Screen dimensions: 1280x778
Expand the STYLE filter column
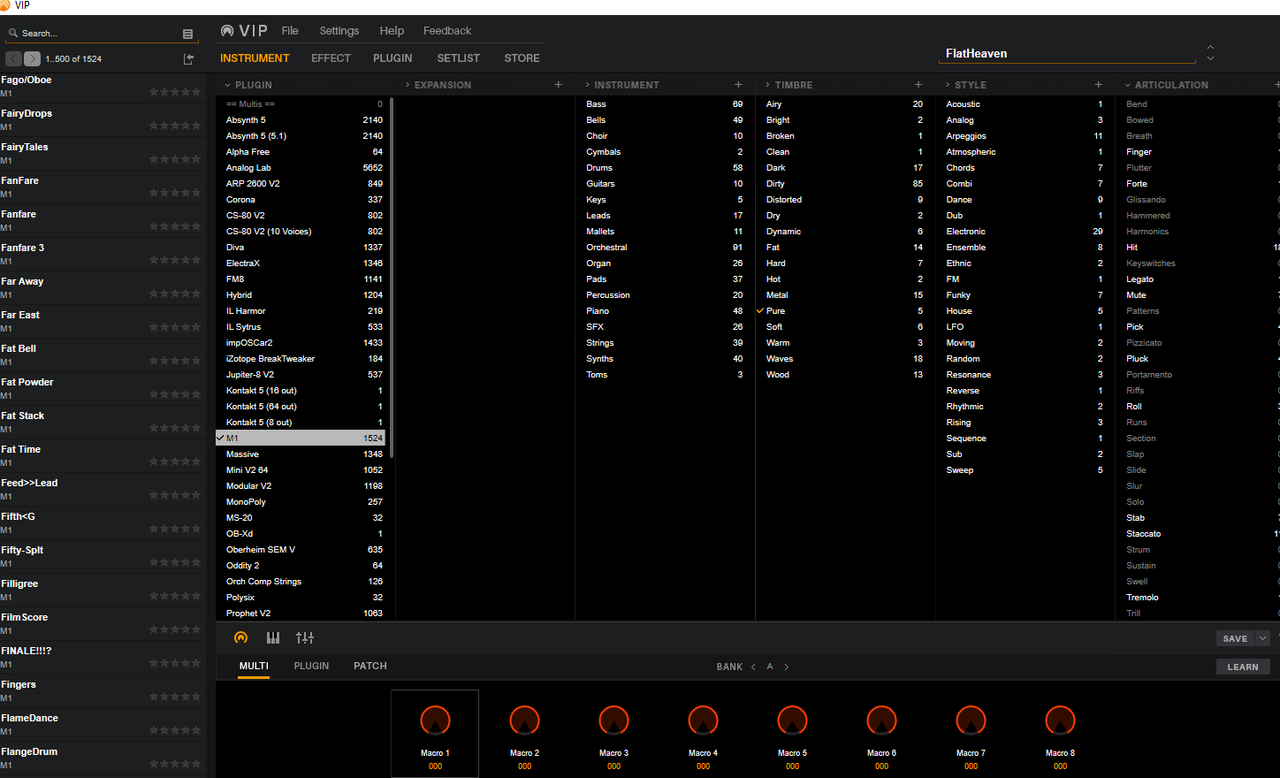pyautogui.click(x=948, y=85)
